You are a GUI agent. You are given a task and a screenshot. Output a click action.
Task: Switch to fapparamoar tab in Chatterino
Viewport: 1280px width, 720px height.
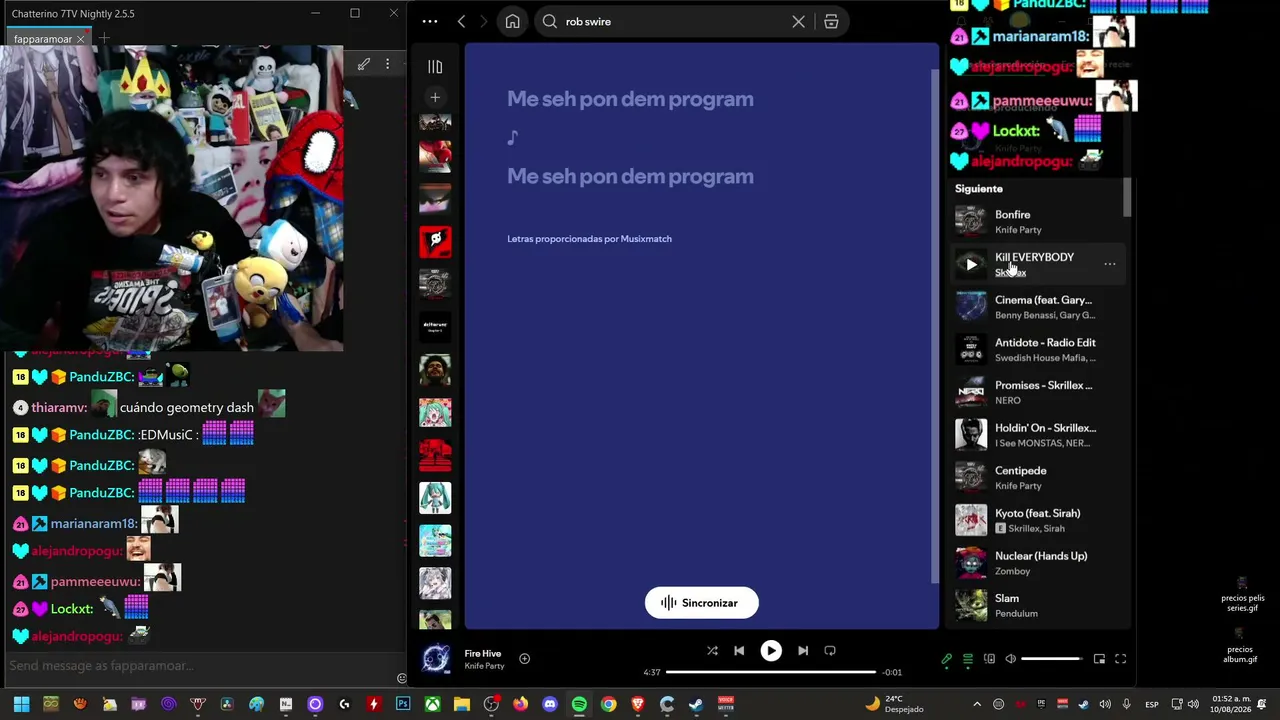43,39
